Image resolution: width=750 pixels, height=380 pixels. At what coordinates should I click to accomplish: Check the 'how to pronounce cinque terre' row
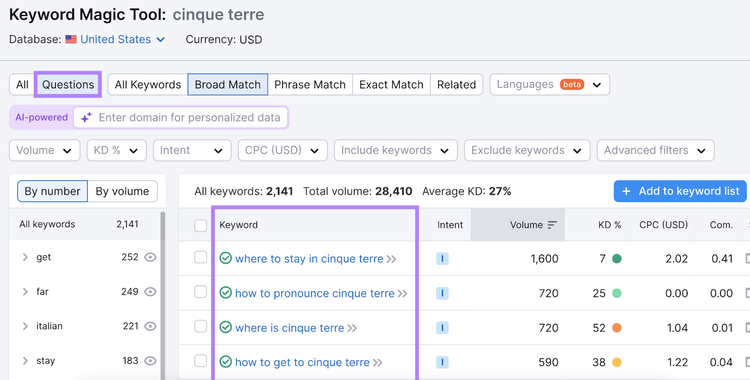click(x=200, y=292)
